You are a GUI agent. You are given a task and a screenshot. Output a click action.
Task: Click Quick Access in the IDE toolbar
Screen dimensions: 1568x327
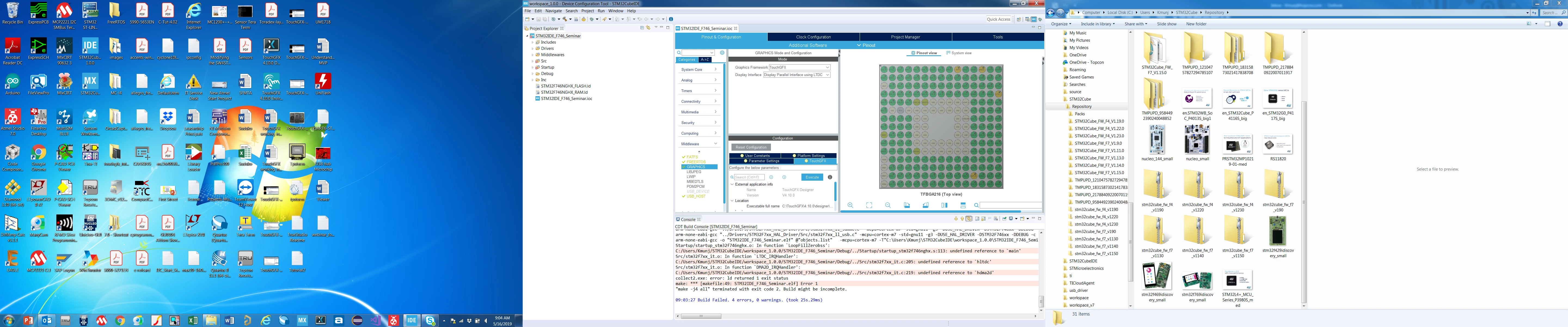pos(998,20)
